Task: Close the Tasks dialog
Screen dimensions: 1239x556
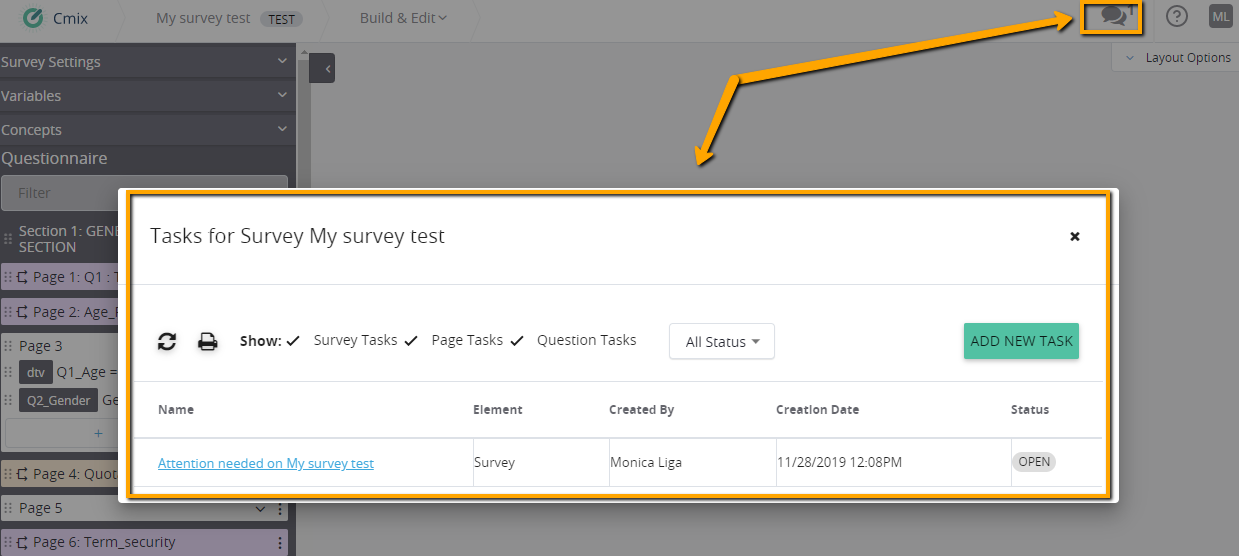Action: pos(1075,237)
